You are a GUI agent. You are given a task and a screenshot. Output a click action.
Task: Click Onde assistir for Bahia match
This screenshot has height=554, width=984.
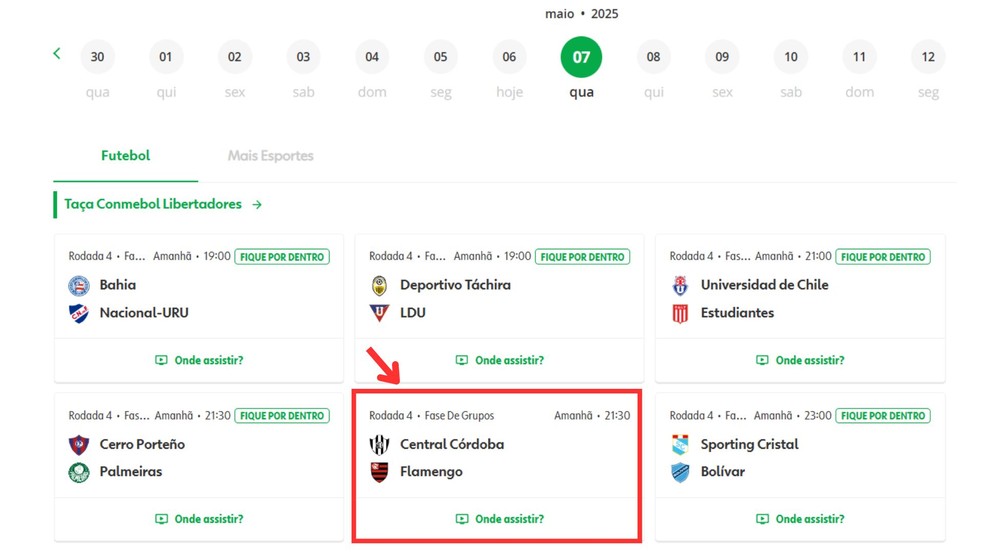[199, 360]
